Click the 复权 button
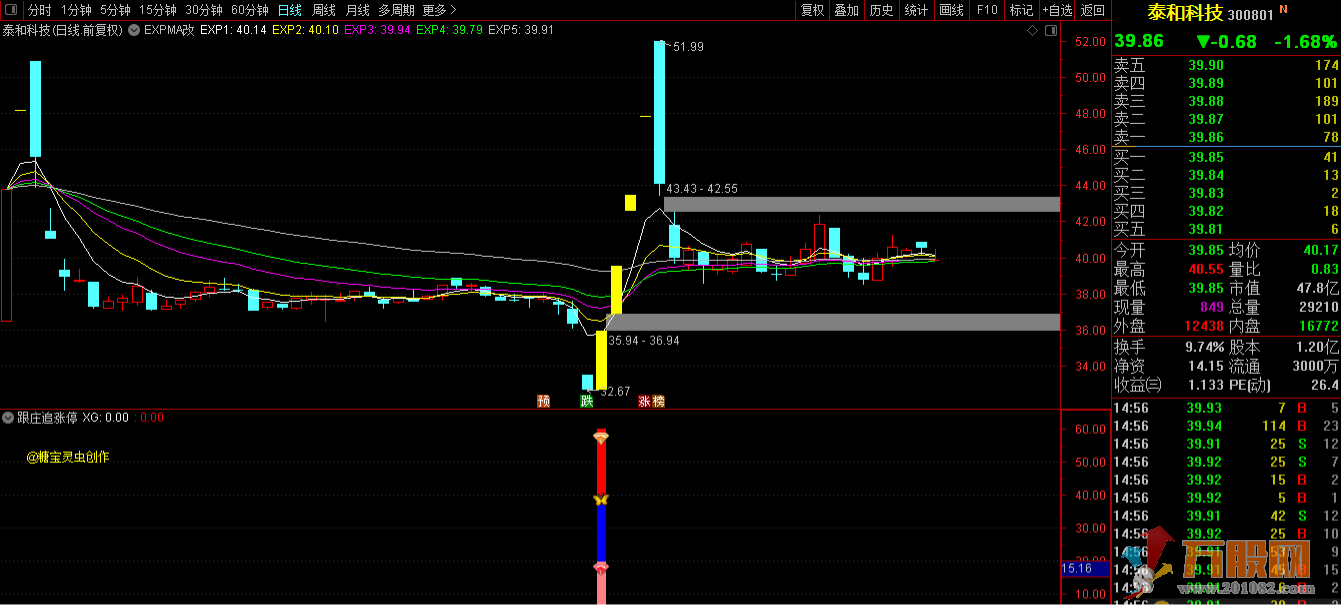This screenshot has width=1341, height=605. pos(812,10)
